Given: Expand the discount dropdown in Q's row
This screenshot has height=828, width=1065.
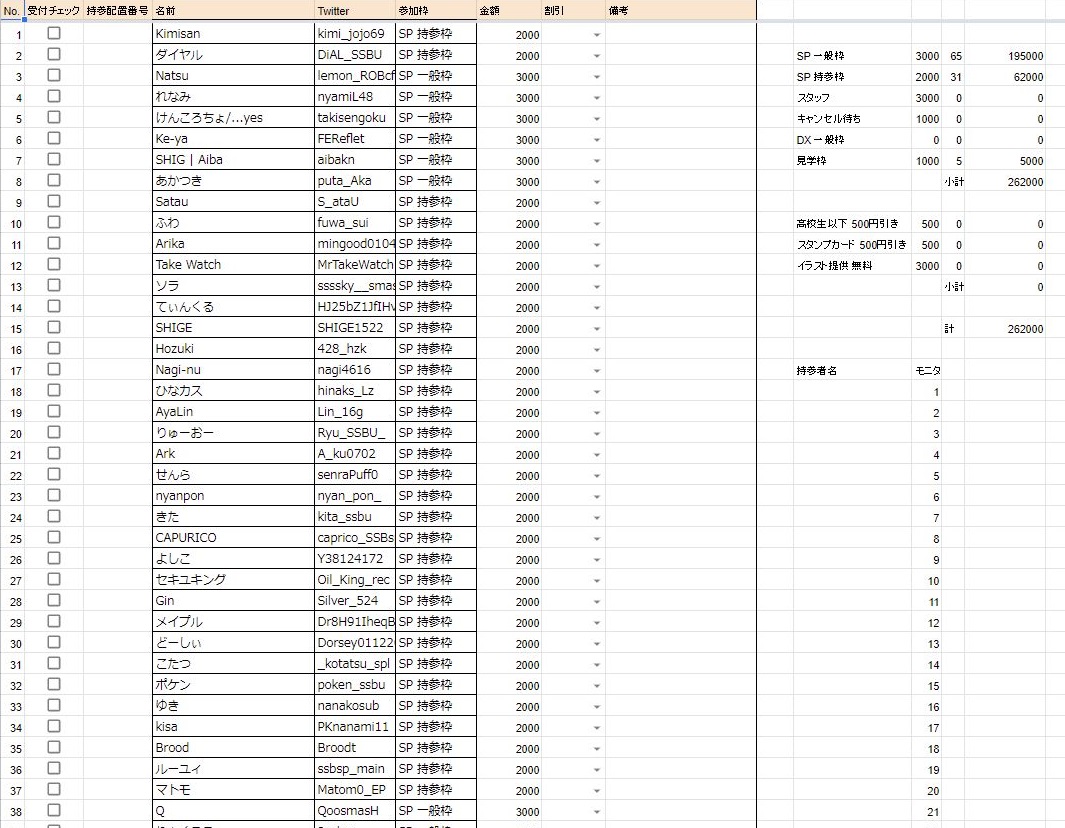Looking at the screenshot, I should tap(596, 811).
